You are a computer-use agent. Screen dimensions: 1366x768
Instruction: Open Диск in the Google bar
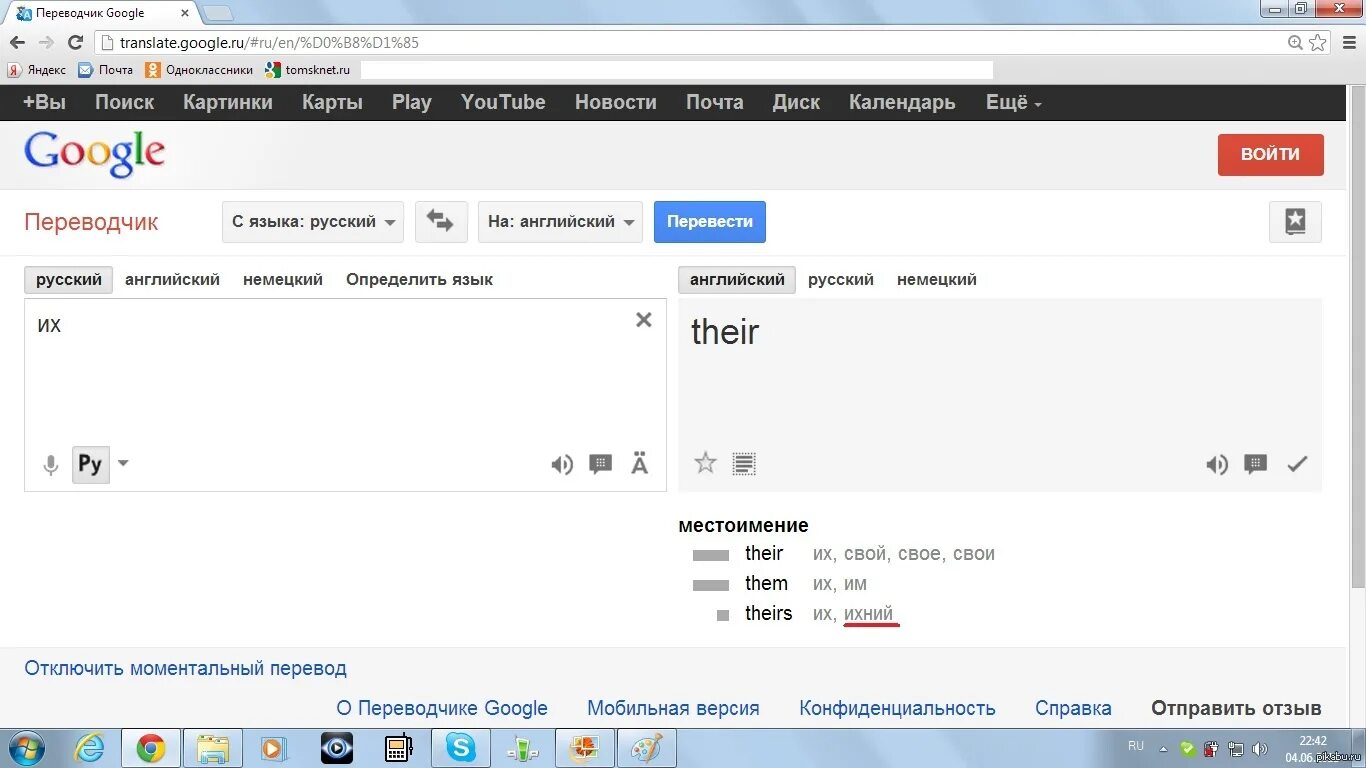click(x=796, y=102)
